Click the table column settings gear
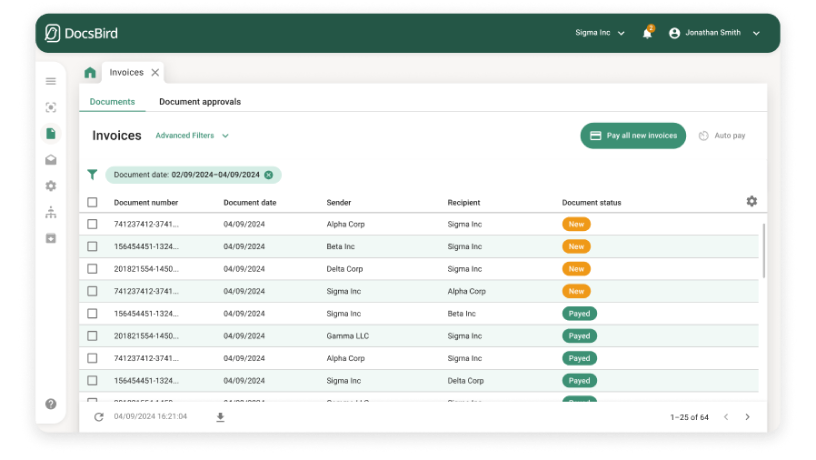The height and width of the screenshot is (460, 816). [x=751, y=201]
